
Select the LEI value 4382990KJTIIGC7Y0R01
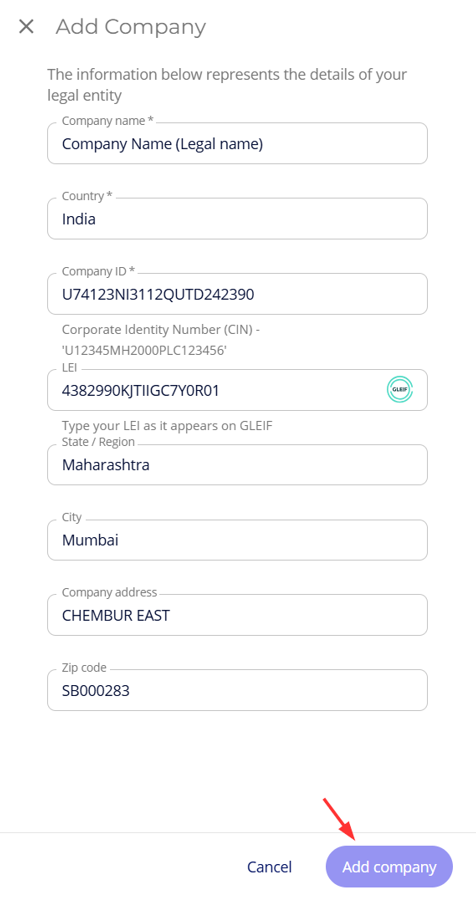(x=140, y=391)
